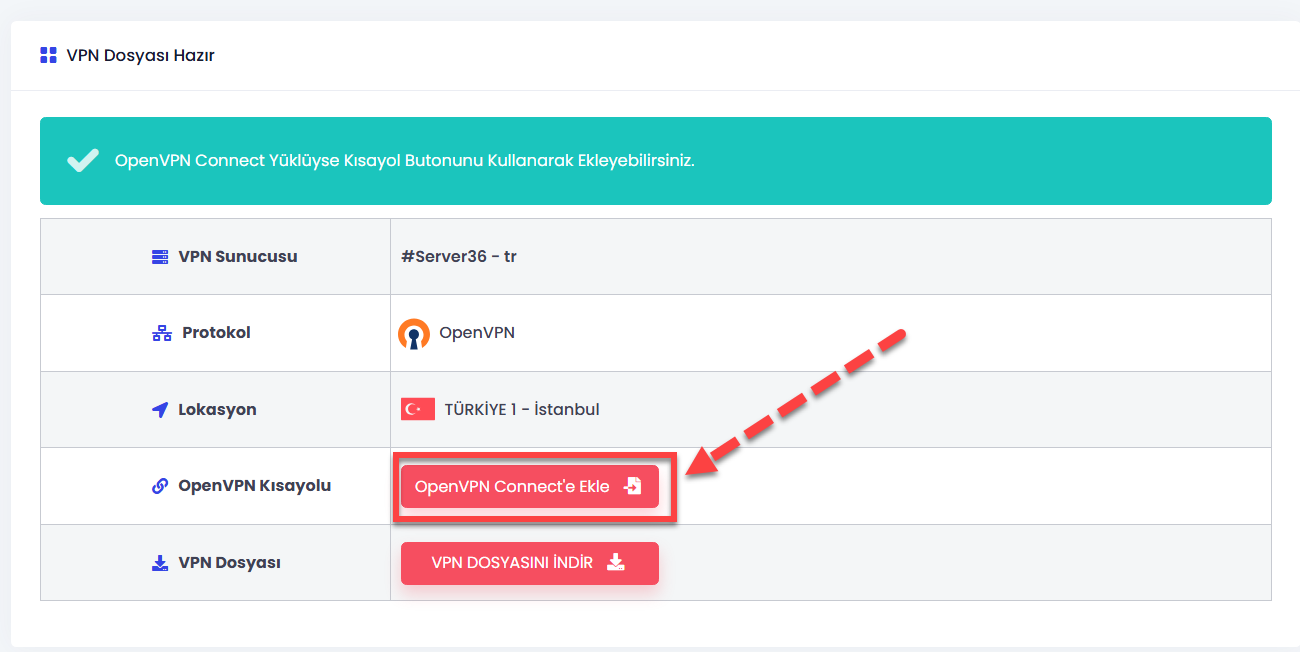Click the OpenVPN logo icon in Protokol row
Viewport: 1300px width, 652px height.
[x=414, y=334]
